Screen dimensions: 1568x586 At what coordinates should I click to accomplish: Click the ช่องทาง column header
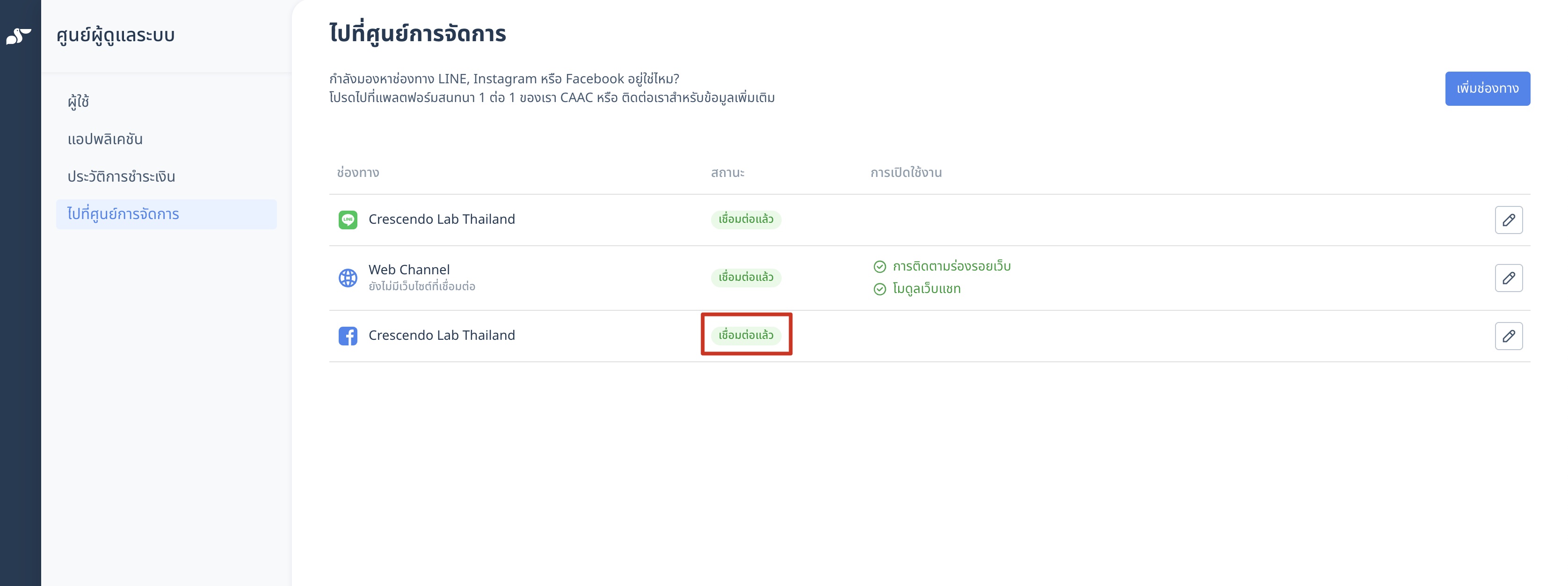(358, 173)
